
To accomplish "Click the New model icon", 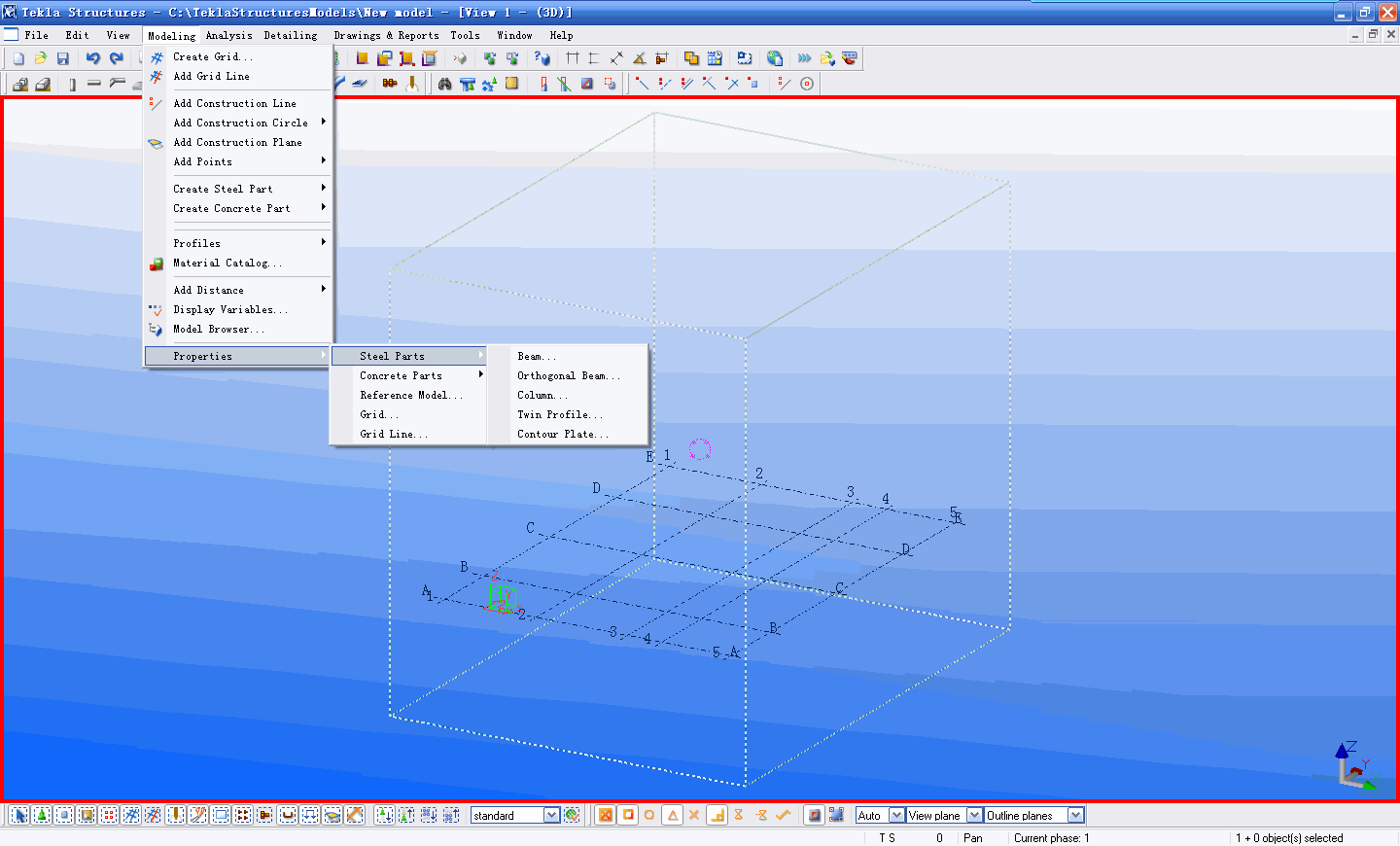I will tap(18, 58).
